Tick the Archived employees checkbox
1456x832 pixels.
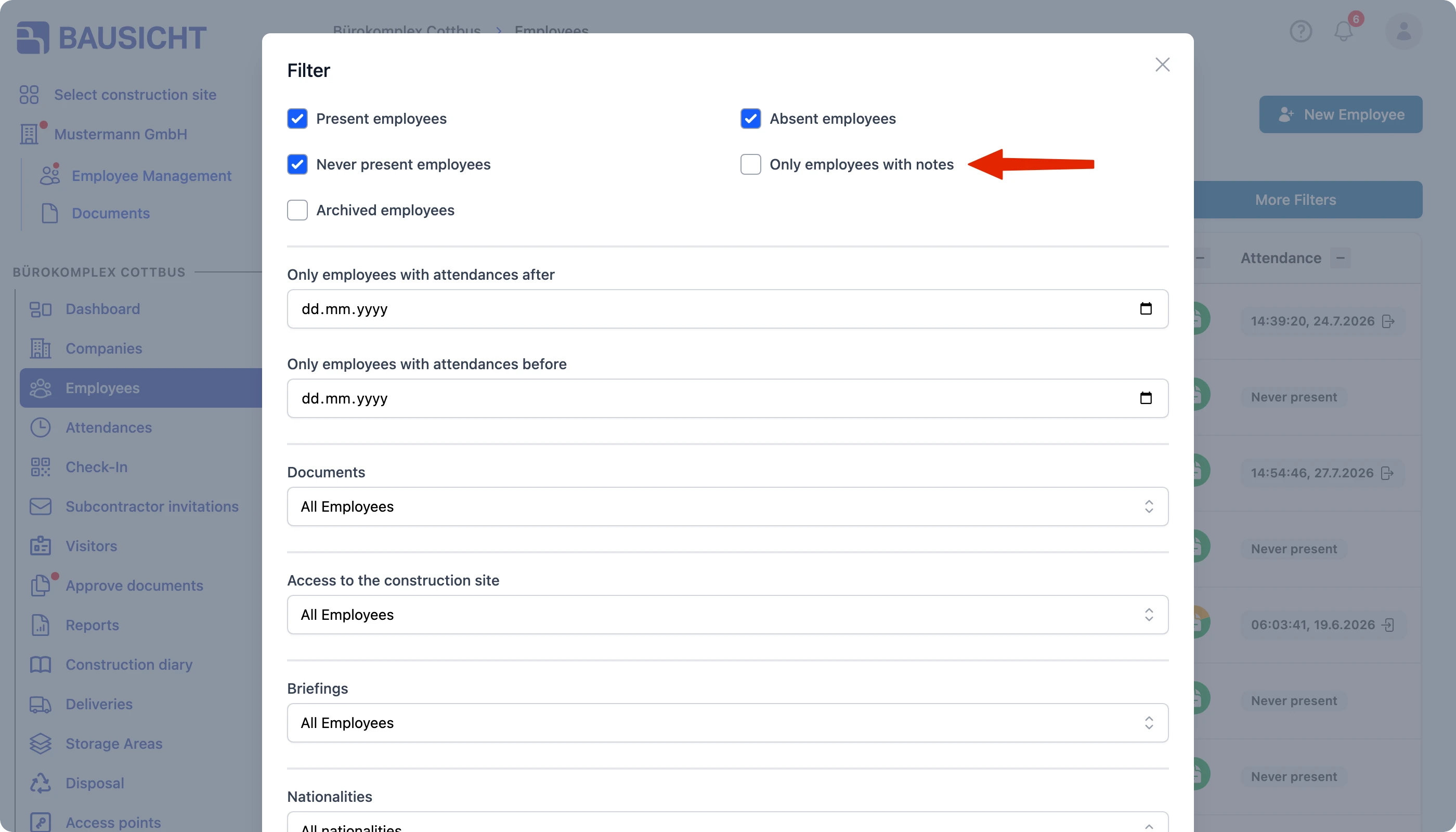pyautogui.click(x=297, y=210)
